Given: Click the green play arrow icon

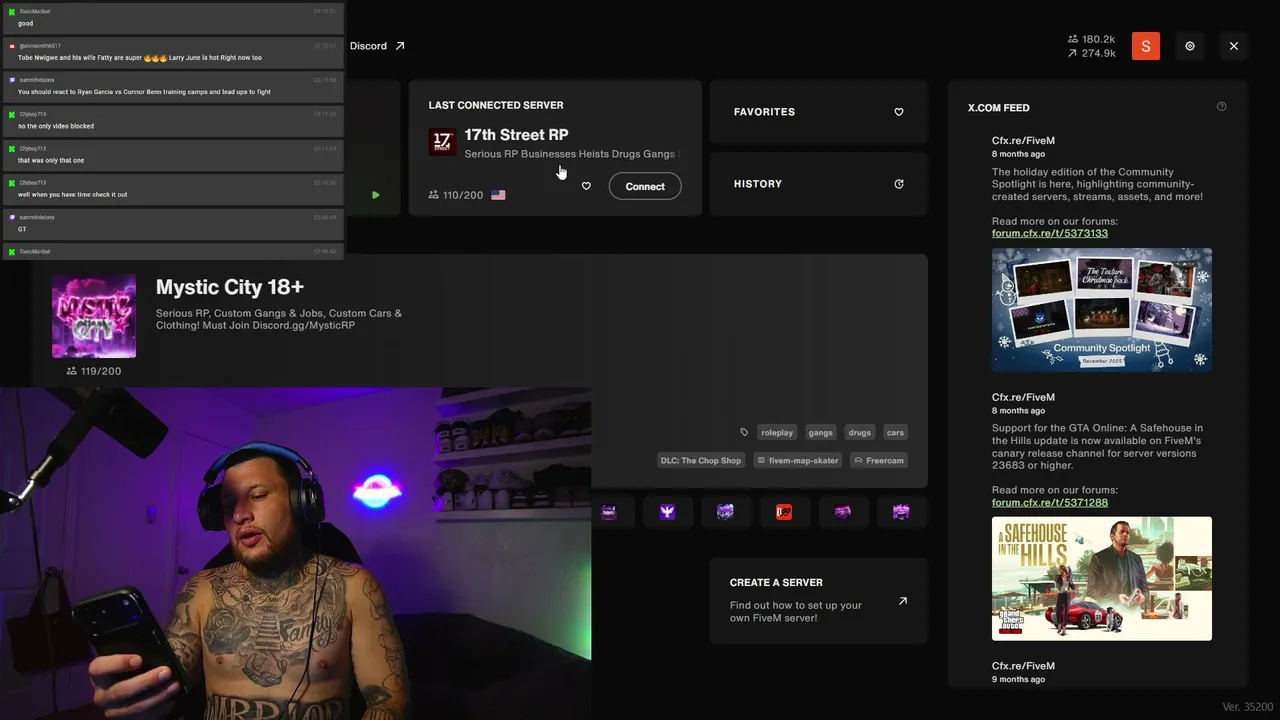Looking at the screenshot, I should pos(376,195).
